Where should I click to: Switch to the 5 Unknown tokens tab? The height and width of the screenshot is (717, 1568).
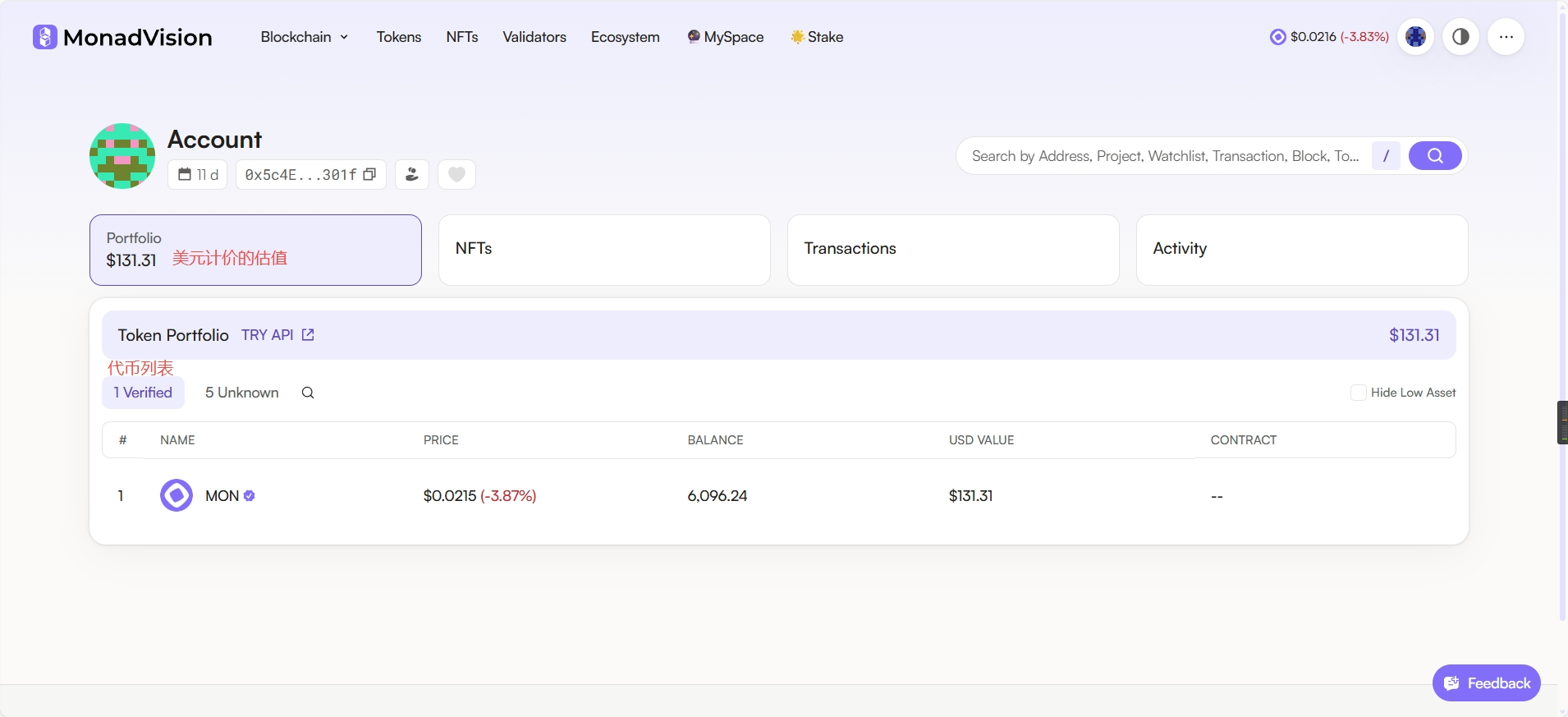(241, 393)
